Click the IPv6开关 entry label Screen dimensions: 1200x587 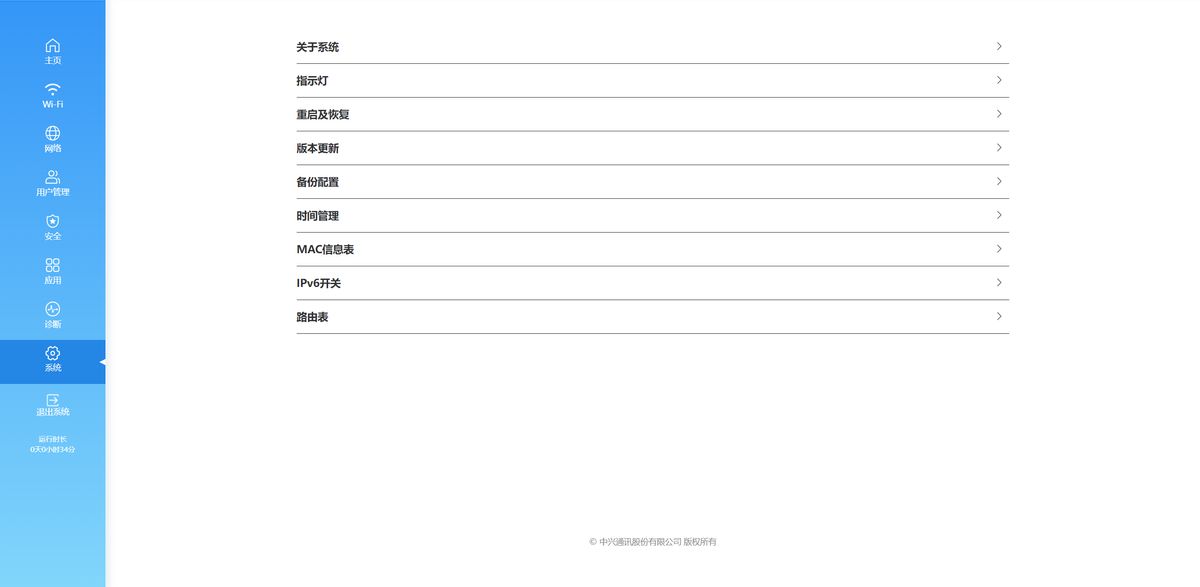[x=319, y=284]
